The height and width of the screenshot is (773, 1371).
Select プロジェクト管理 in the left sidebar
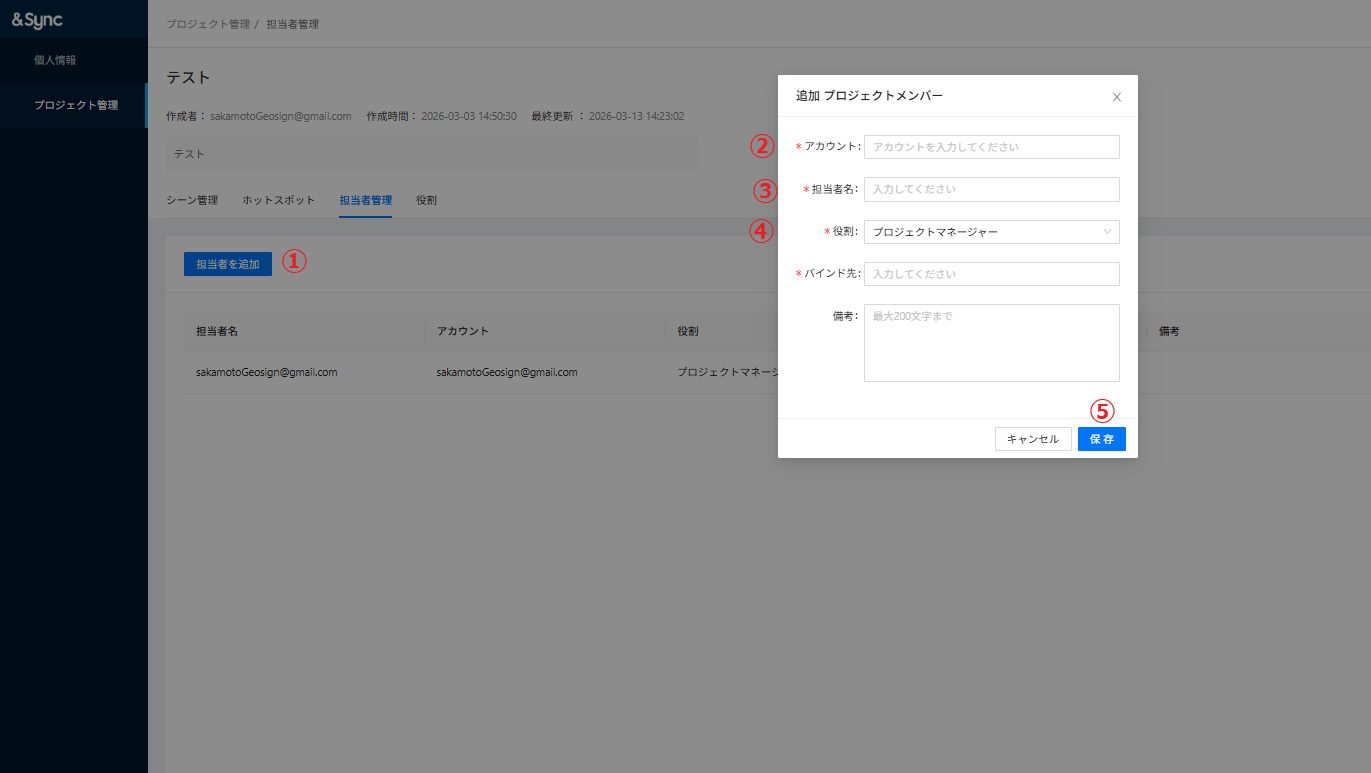click(75, 105)
